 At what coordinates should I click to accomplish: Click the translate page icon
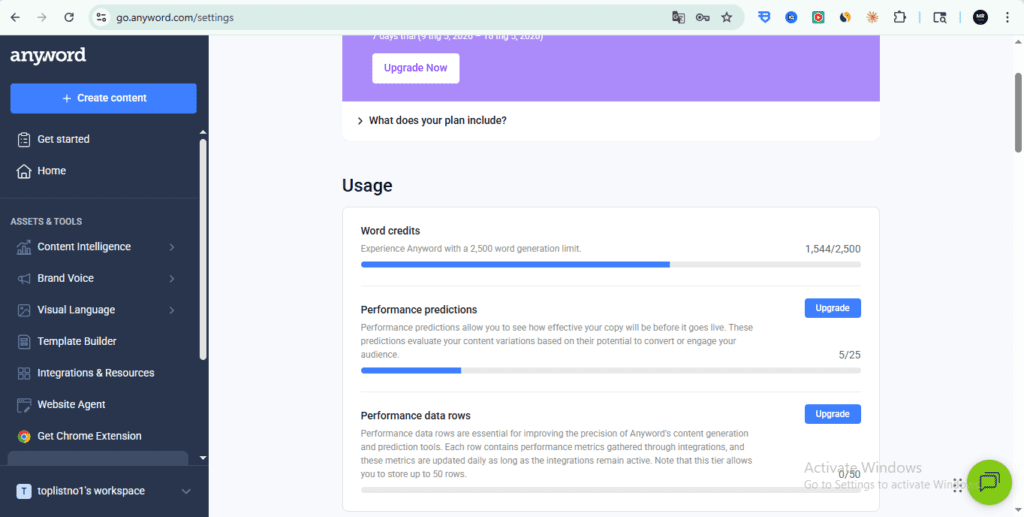click(x=679, y=18)
